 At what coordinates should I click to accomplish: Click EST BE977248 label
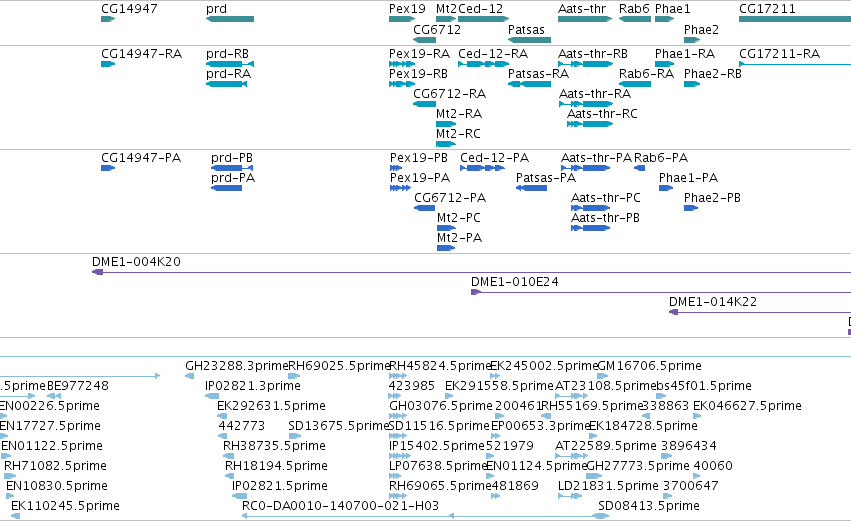[x=78, y=386]
